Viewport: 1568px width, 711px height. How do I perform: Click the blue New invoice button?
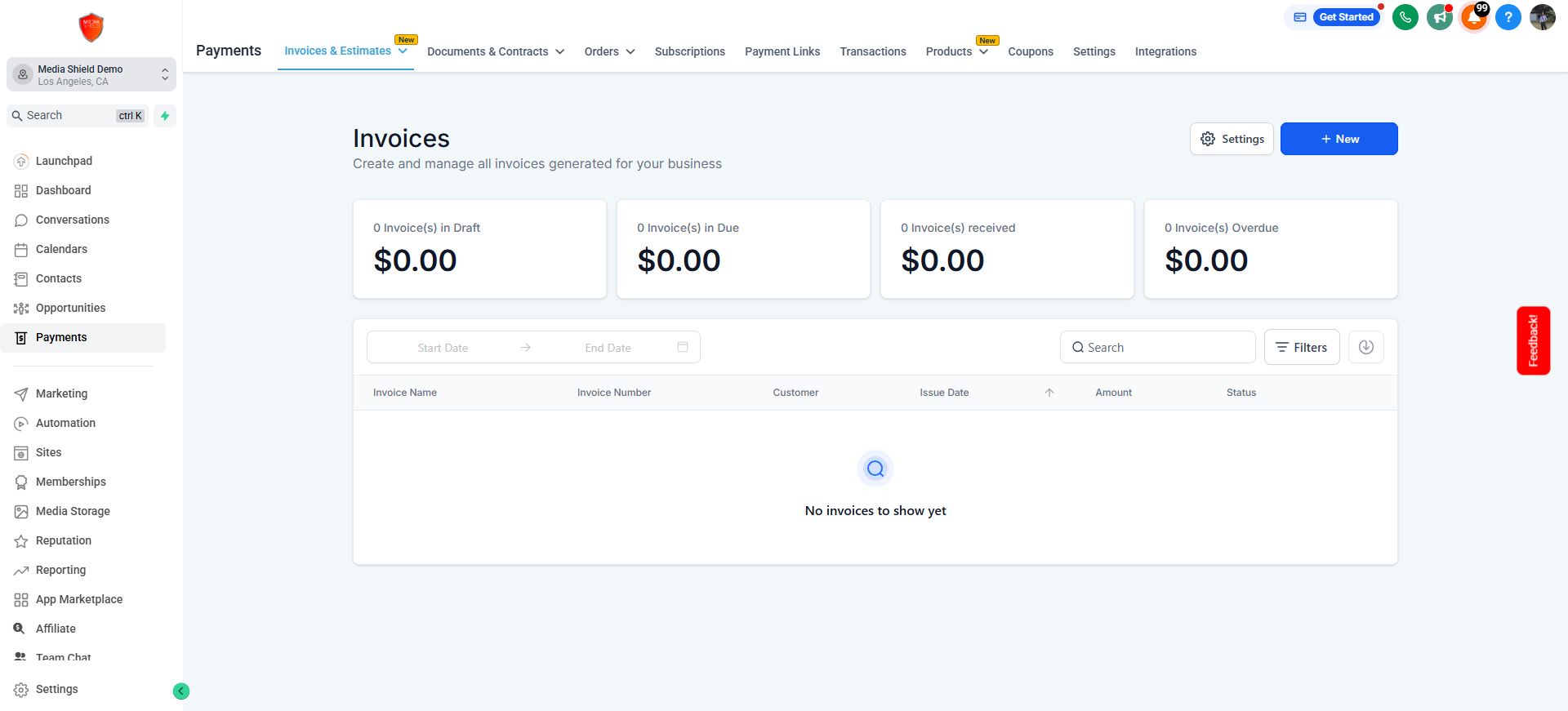(x=1339, y=139)
